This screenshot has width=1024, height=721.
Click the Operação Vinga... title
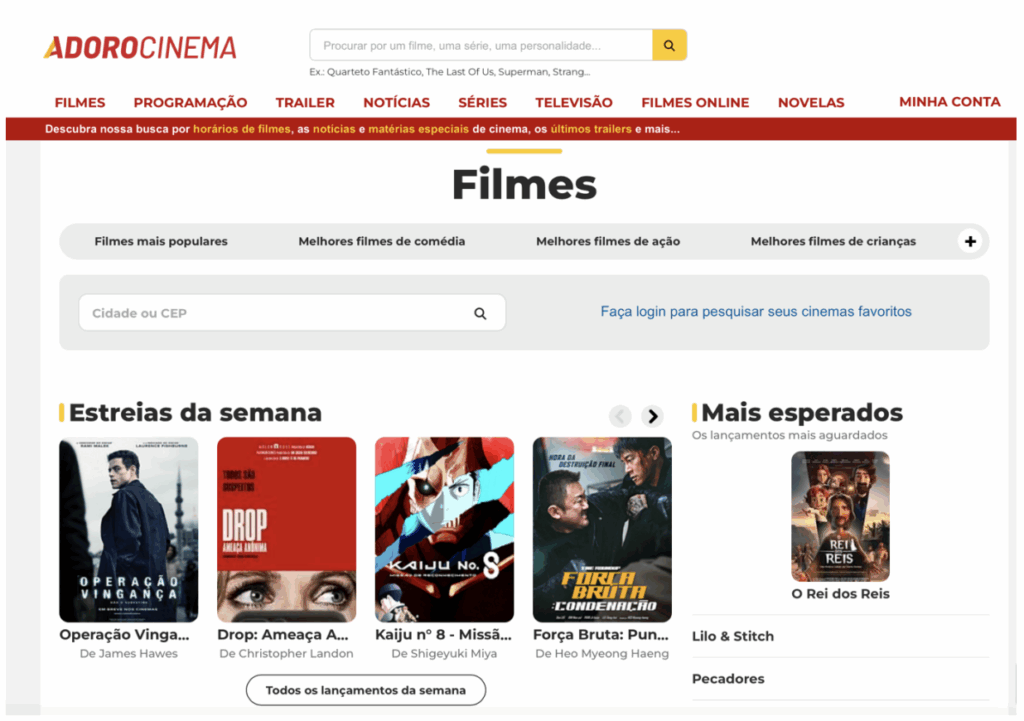[x=124, y=635]
